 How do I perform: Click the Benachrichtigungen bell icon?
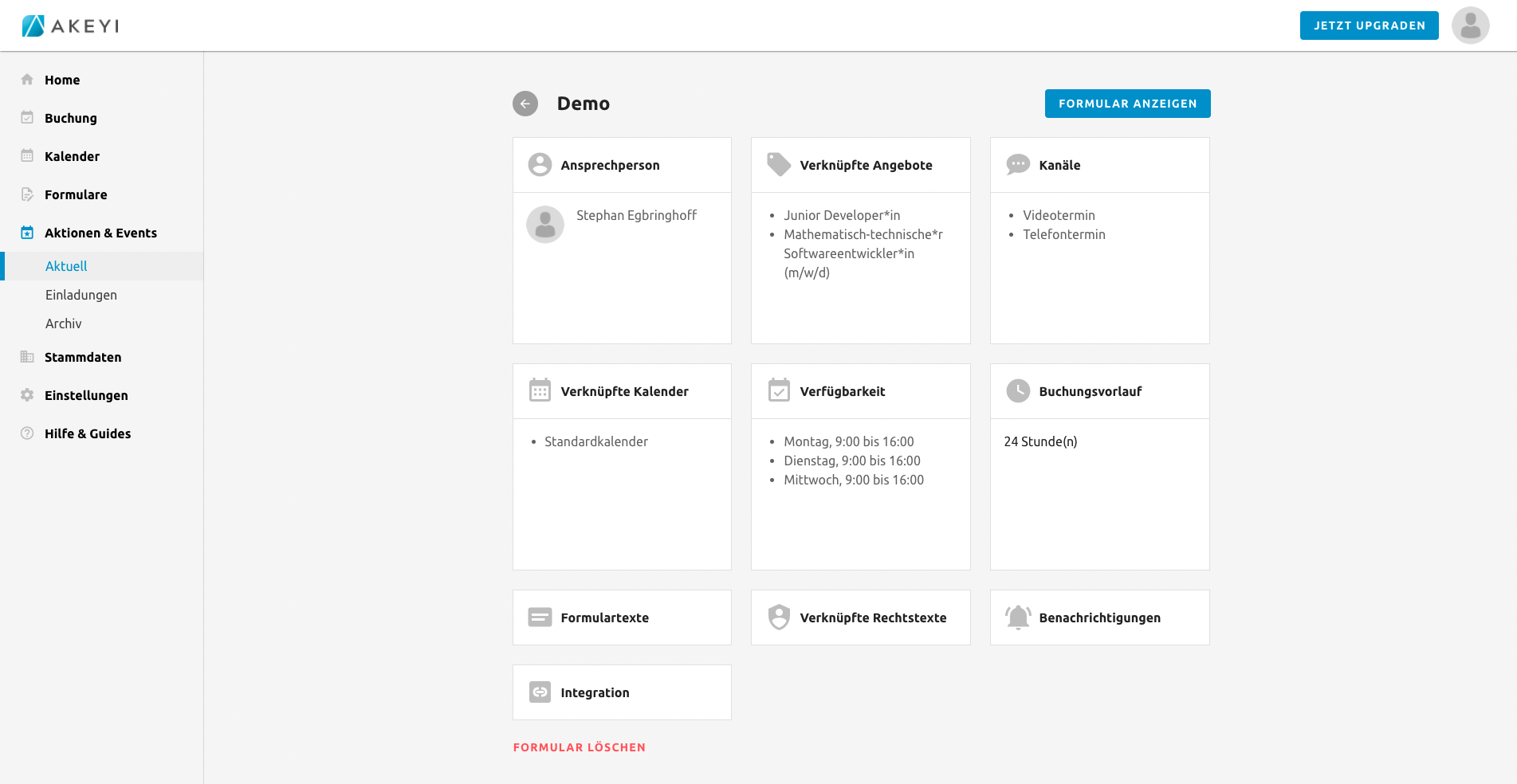(x=1018, y=617)
